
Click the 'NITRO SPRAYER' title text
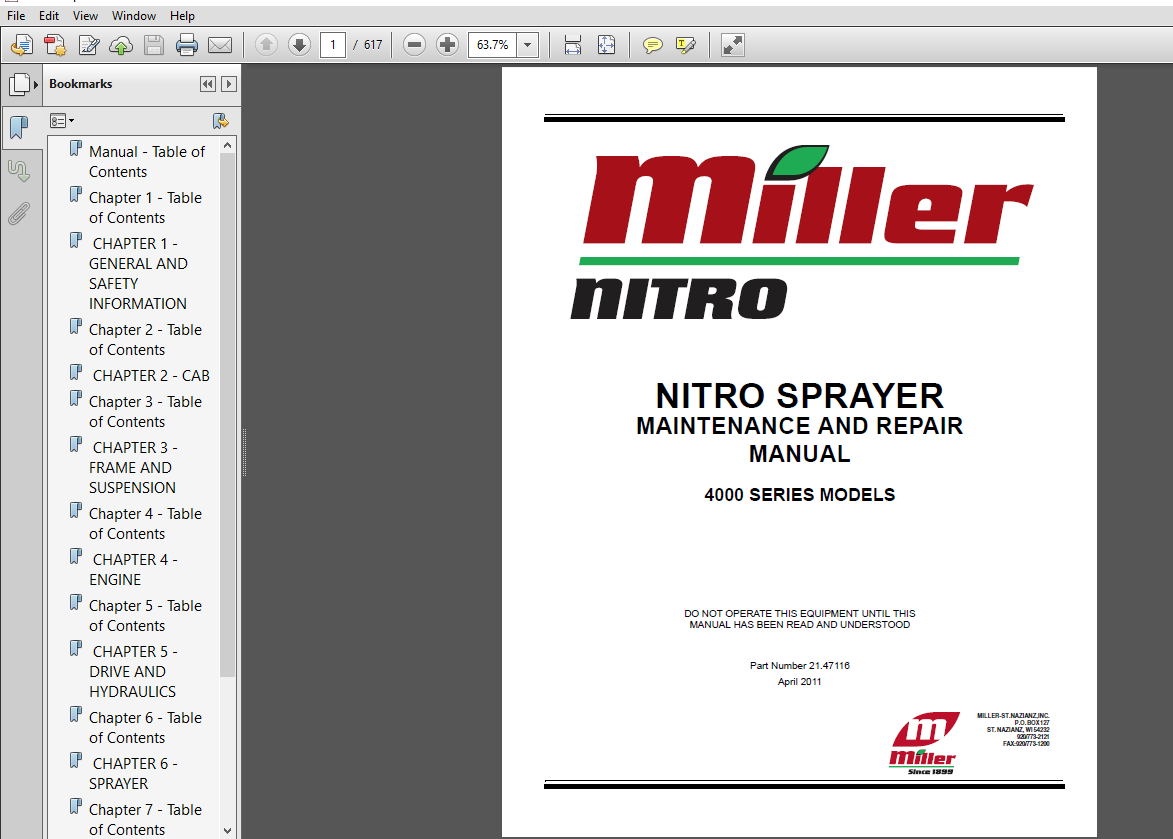(800, 396)
